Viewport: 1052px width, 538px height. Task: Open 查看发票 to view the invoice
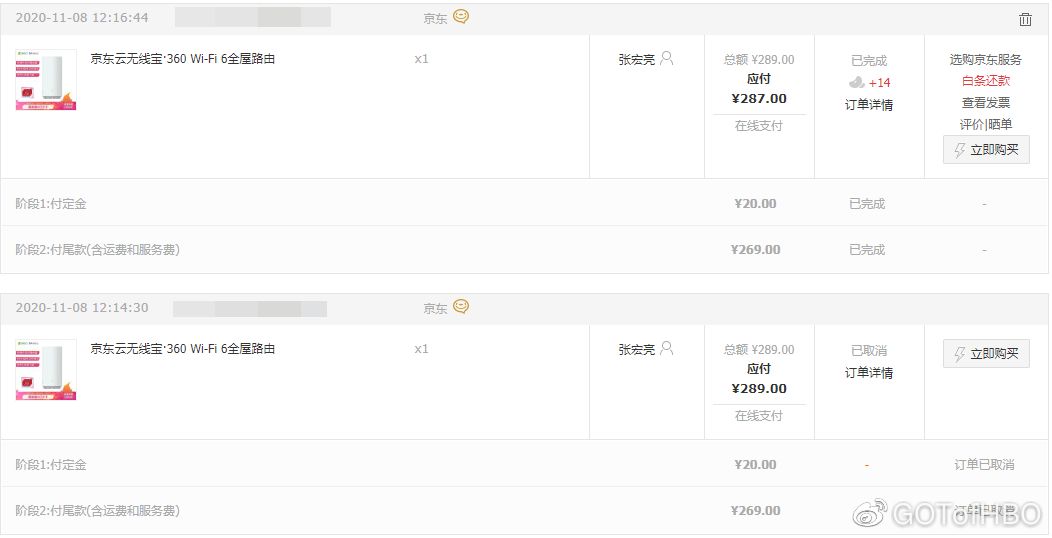(x=985, y=103)
